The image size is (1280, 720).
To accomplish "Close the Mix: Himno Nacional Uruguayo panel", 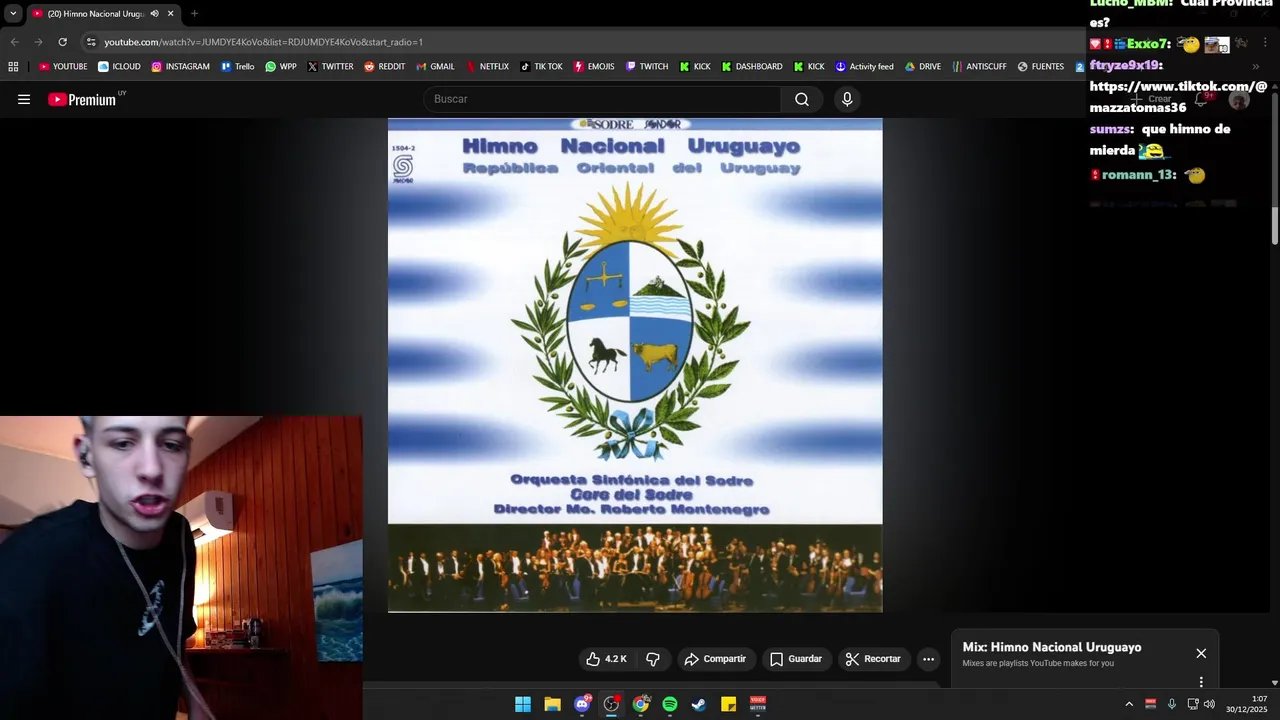I will click(1201, 653).
